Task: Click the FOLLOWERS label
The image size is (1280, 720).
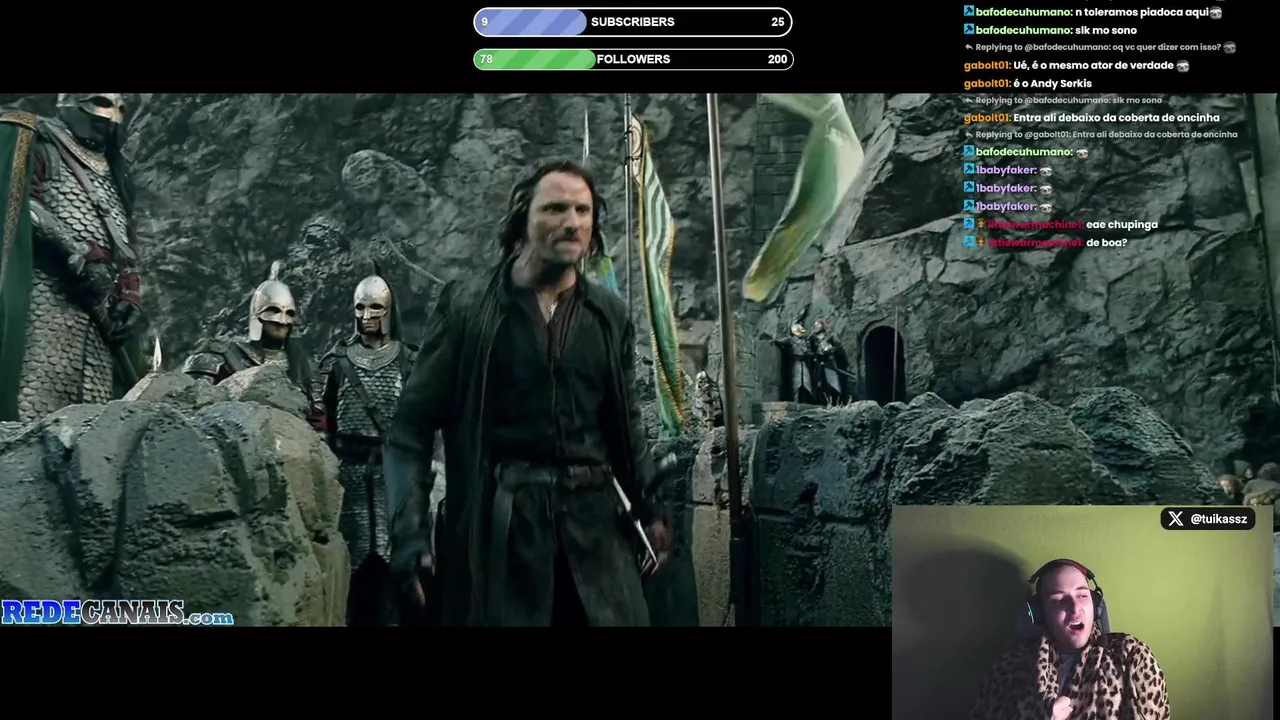Action: pyautogui.click(x=633, y=59)
